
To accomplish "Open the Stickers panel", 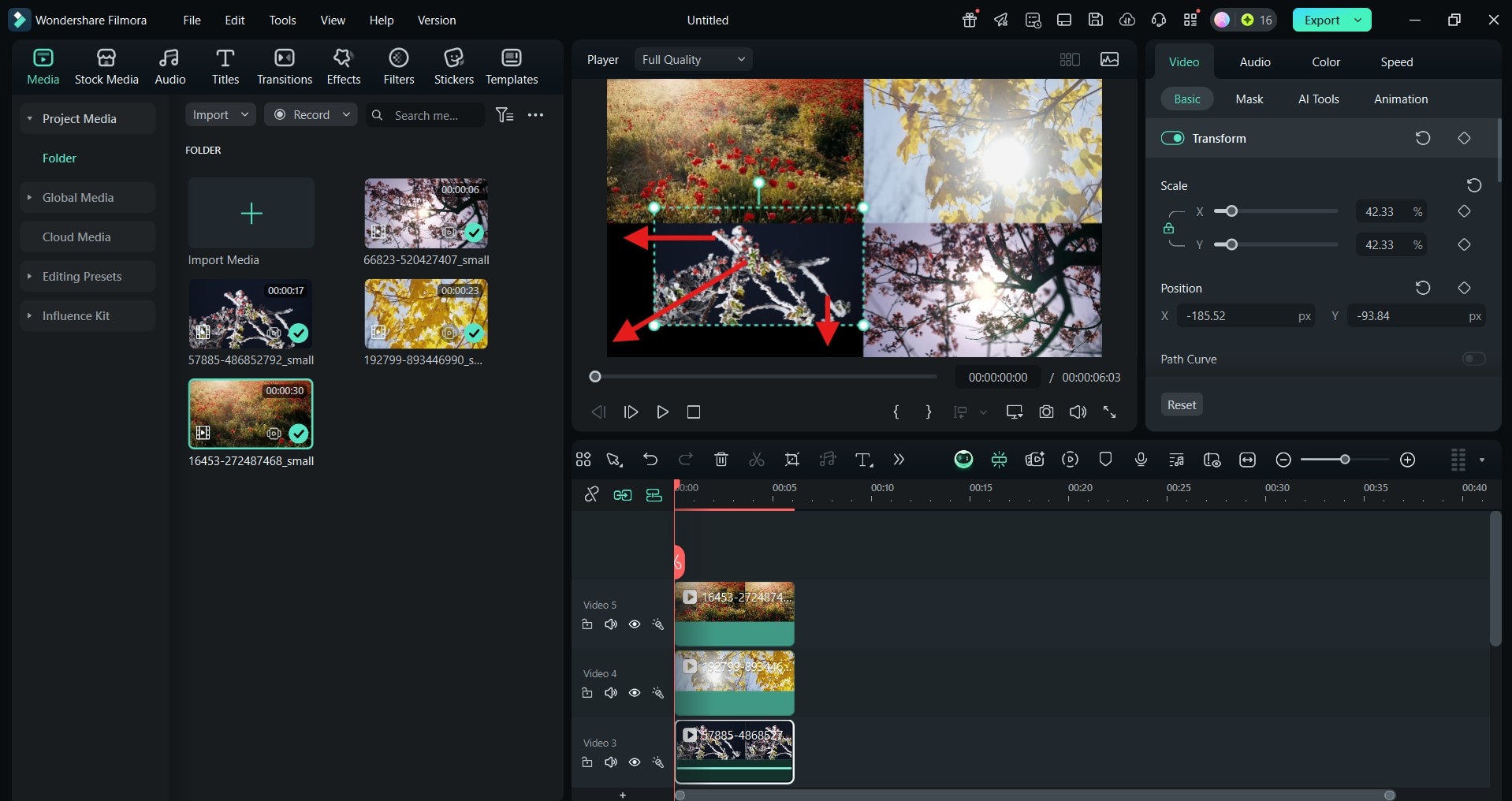I will pyautogui.click(x=454, y=66).
